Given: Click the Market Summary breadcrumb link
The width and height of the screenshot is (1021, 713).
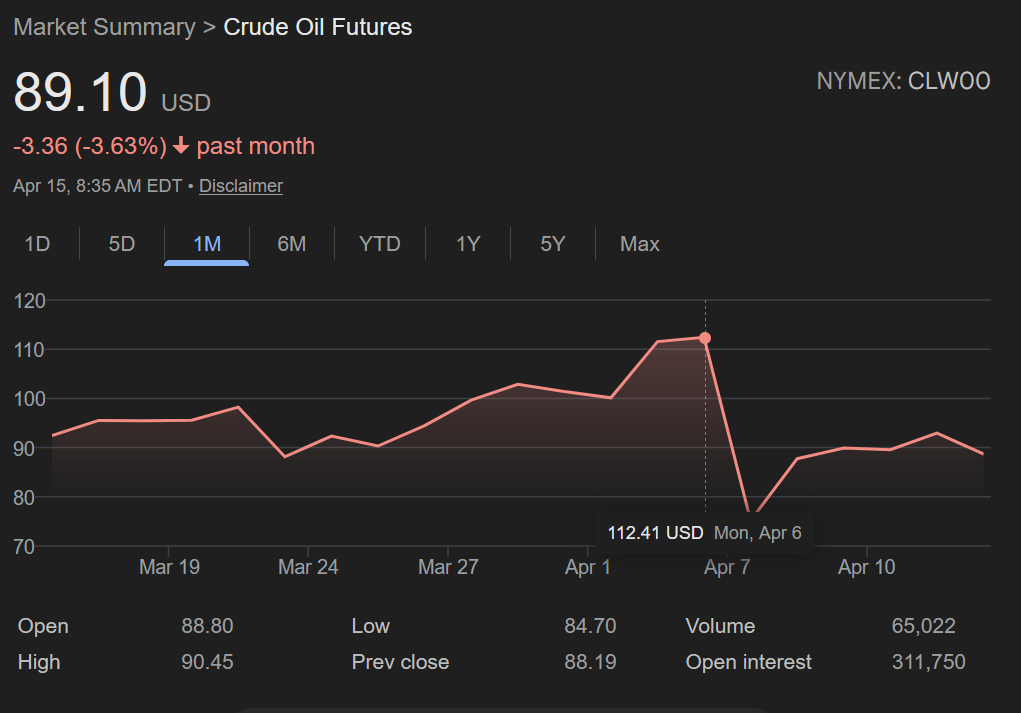Looking at the screenshot, I should tap(104, 27).
